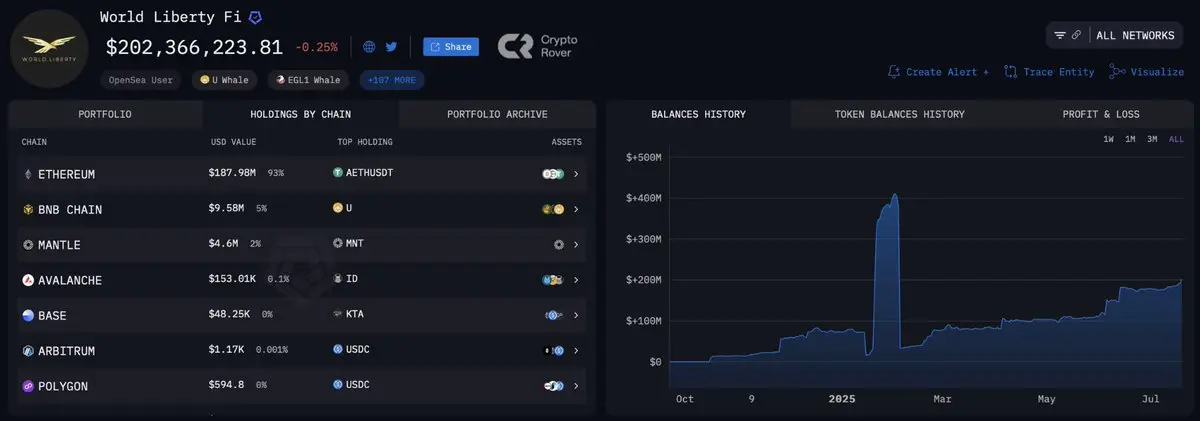
Task: Set chart range to 1M
Action: tap(1130, 139)
